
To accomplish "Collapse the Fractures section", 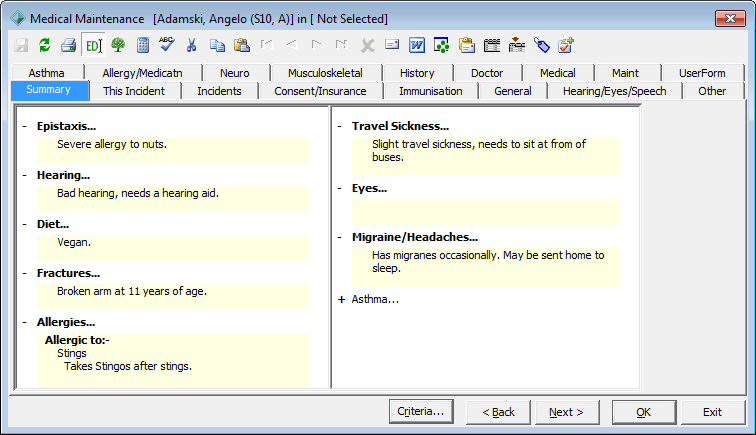I will tap(25, 273).
